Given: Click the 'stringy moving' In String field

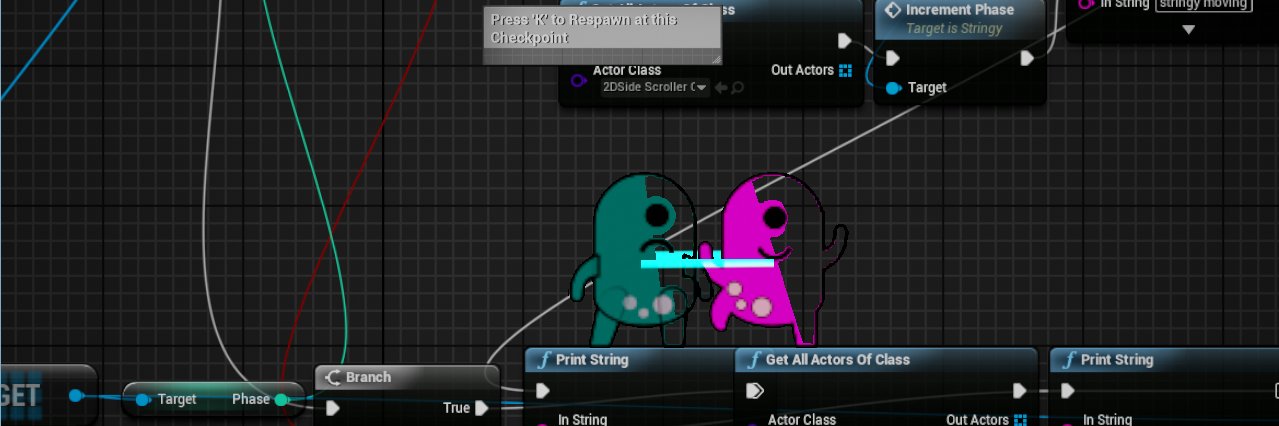Looking at the screenshot, I should pos(1204,4).
